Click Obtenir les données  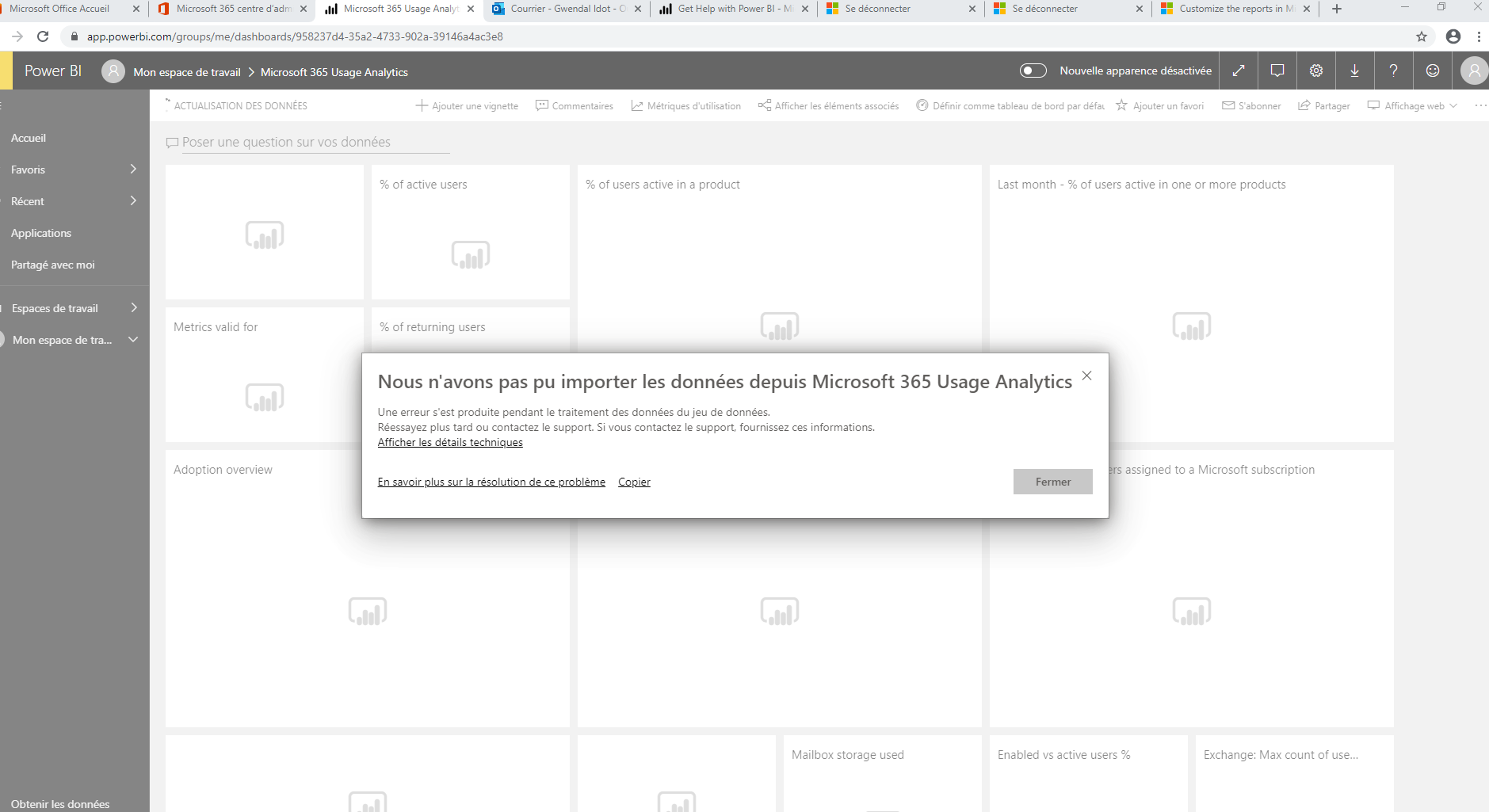pyautogui.click(x=60, y=804)
